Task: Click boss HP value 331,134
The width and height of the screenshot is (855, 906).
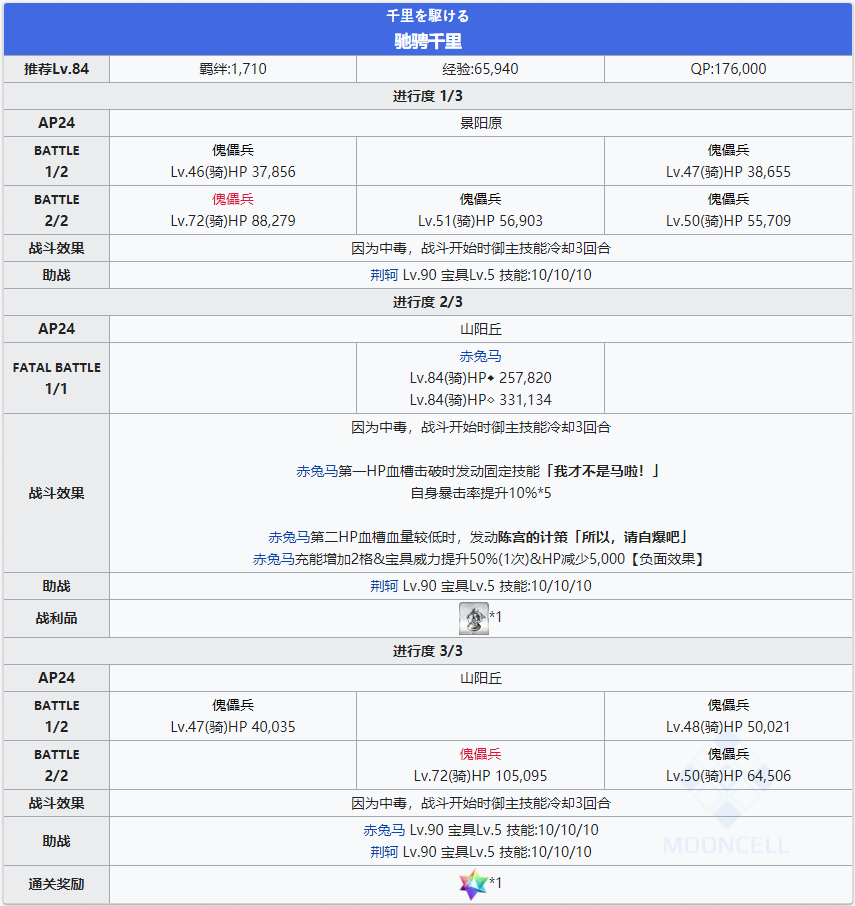Action: 525,400
